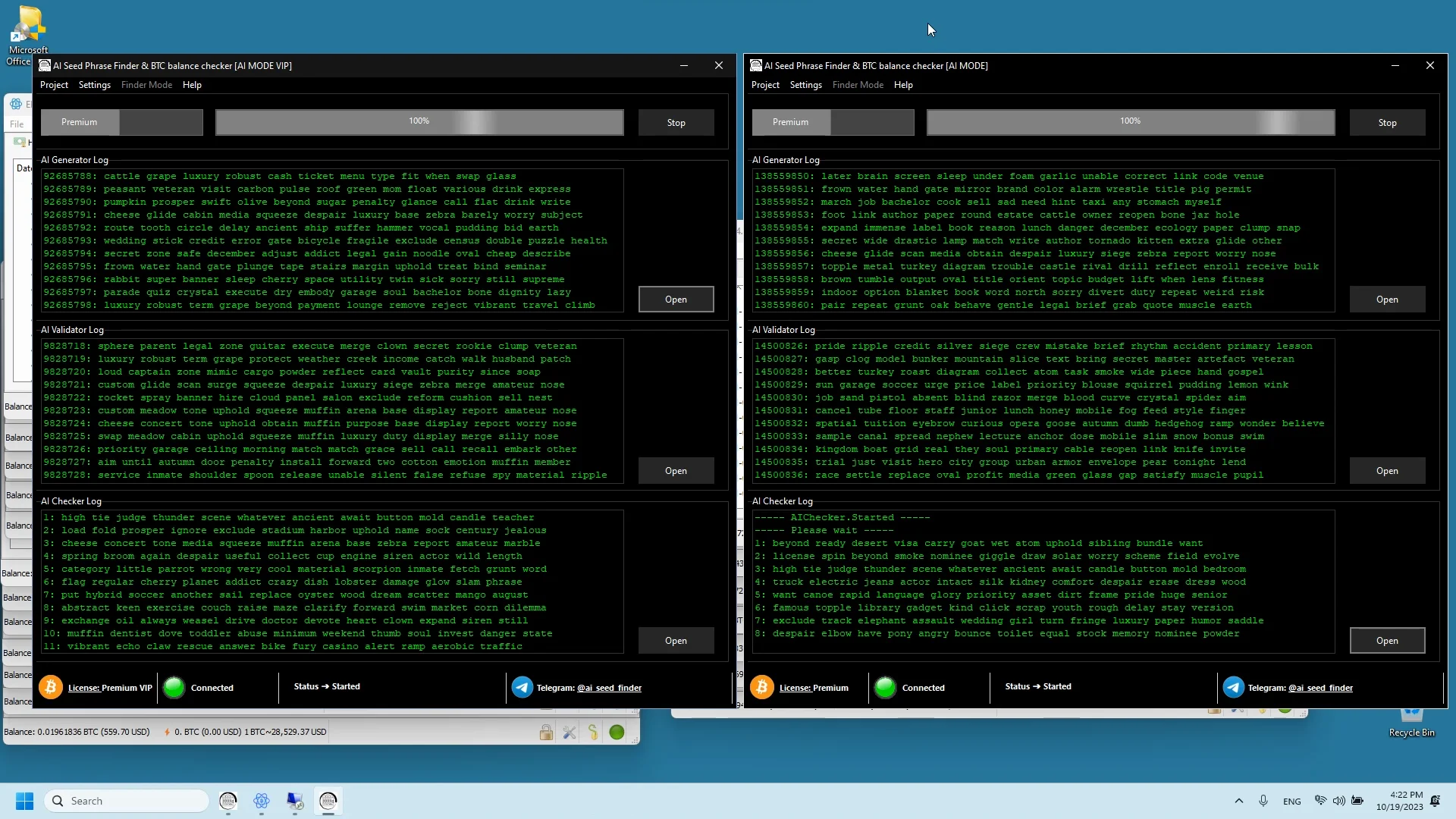Click the green status circle on balance bar
This screenshot has width=1456, height=819.
point(617,732)
